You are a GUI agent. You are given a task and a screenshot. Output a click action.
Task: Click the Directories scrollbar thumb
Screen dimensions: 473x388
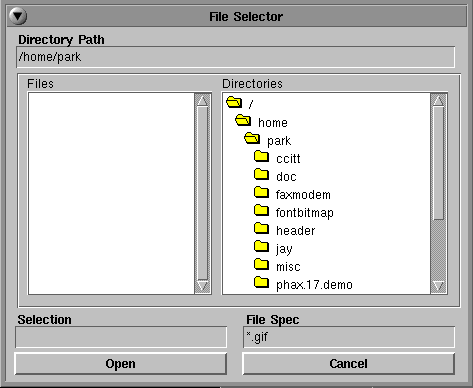[x=439, y=163]
